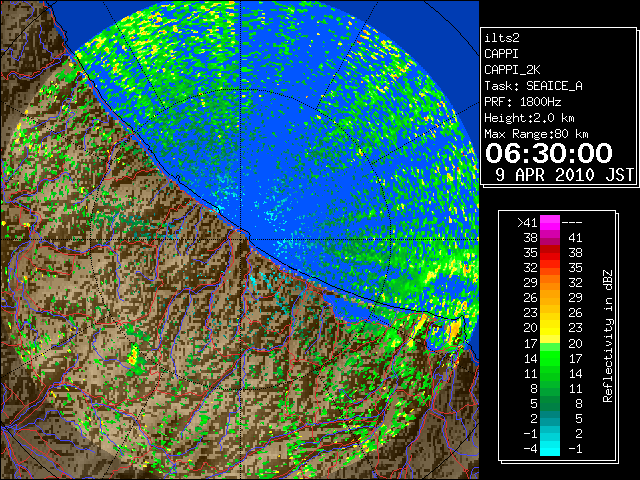The height and width of the screenshot is (480, 640).
Task: Pick the dark green 5–8 dBZ swatch
Action: [x=550, y=403]
